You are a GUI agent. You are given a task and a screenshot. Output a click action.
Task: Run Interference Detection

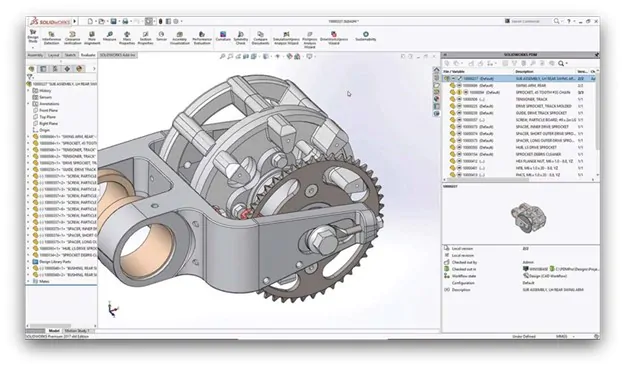pyautogui.click(x=51, y=38)
